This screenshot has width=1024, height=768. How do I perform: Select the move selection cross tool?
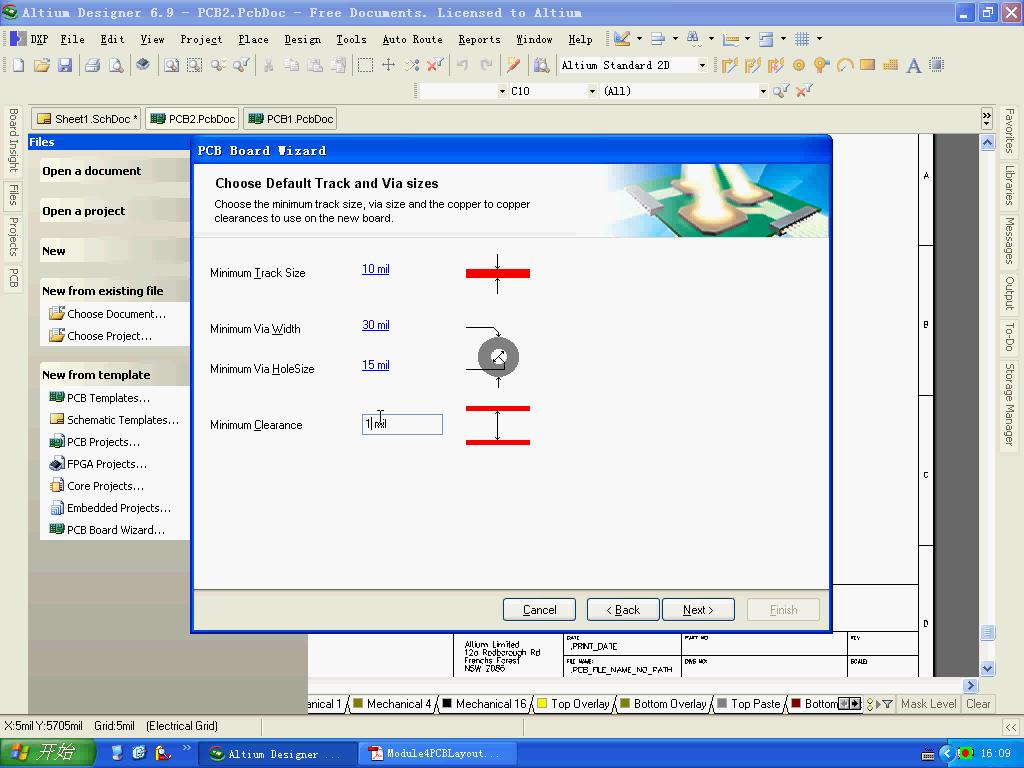tap(389, 65)
